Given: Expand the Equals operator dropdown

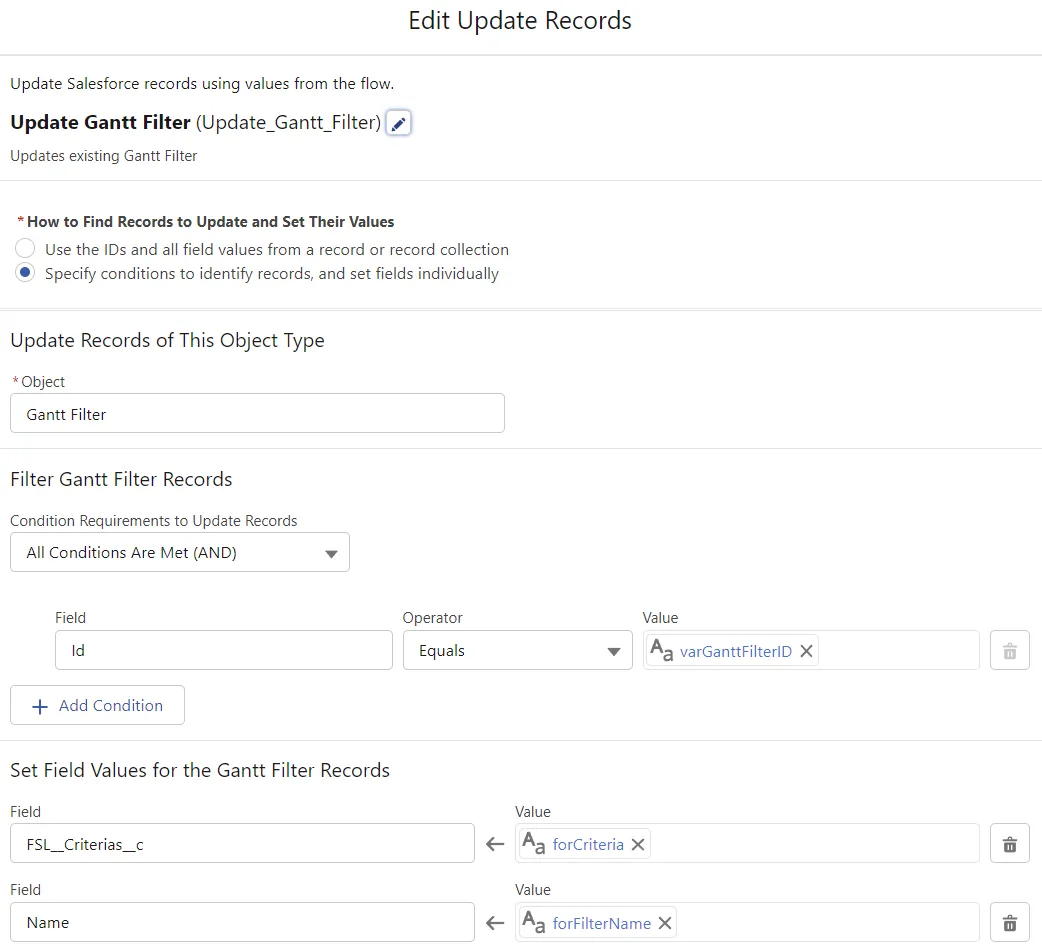Looking at the screenshot, I should click(x=517, y=651).
